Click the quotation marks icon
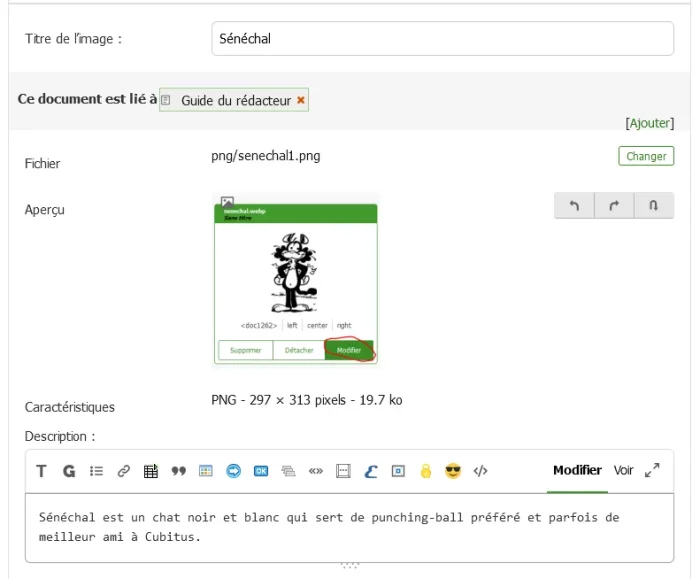 click(179, 471)
